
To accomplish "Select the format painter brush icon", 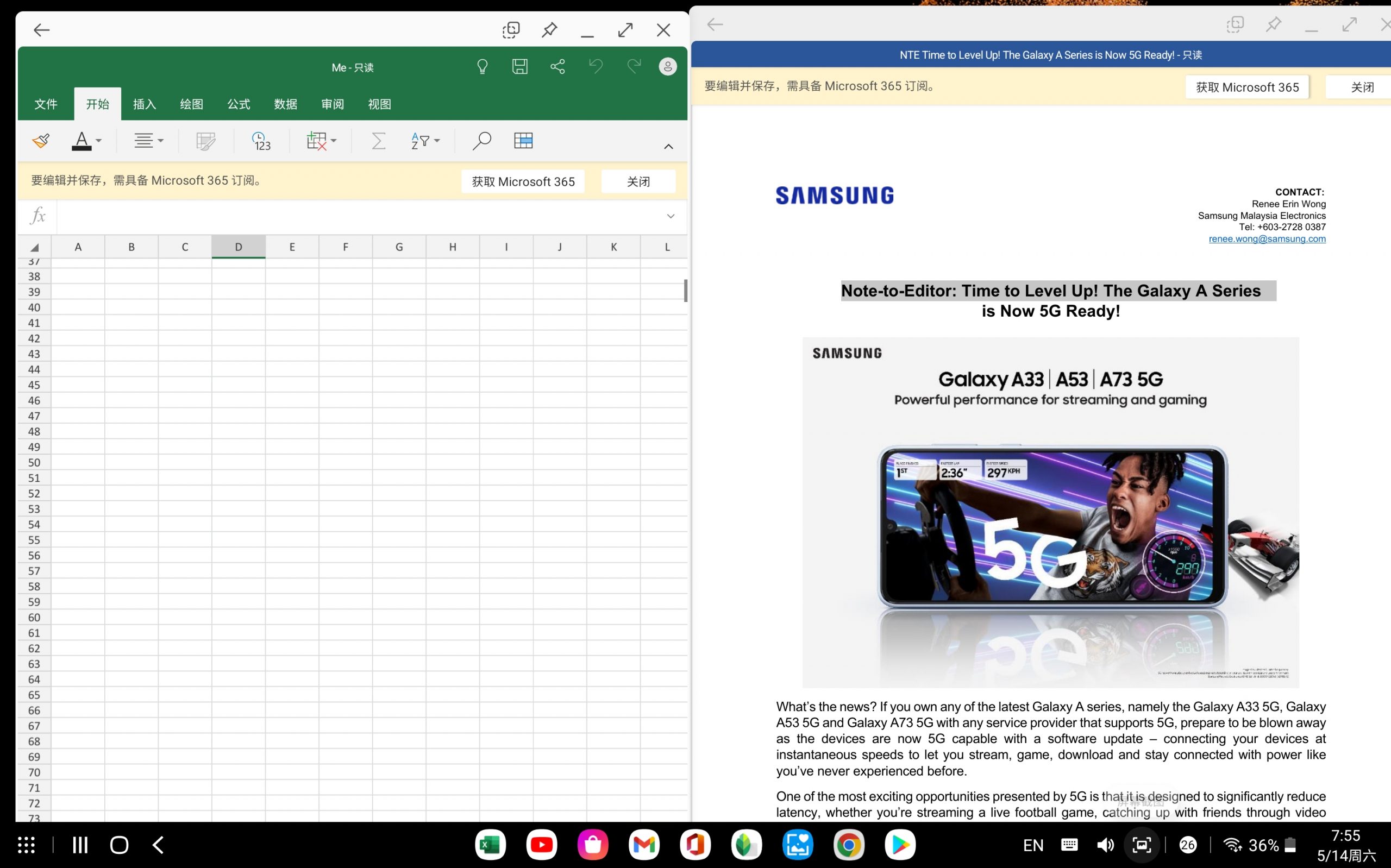I will 41,141.
